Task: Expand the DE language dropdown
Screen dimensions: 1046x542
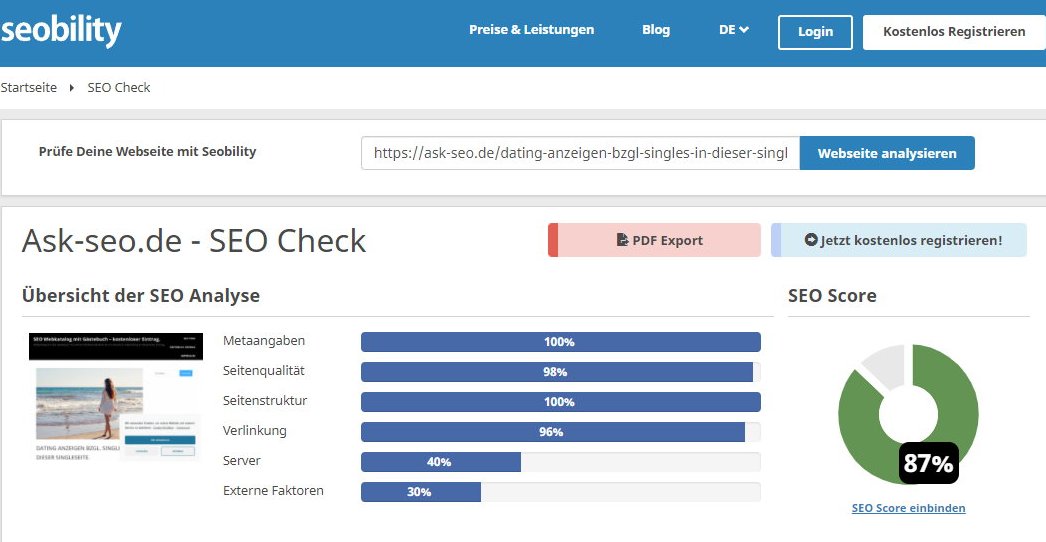Action: (x=734, y=30)
